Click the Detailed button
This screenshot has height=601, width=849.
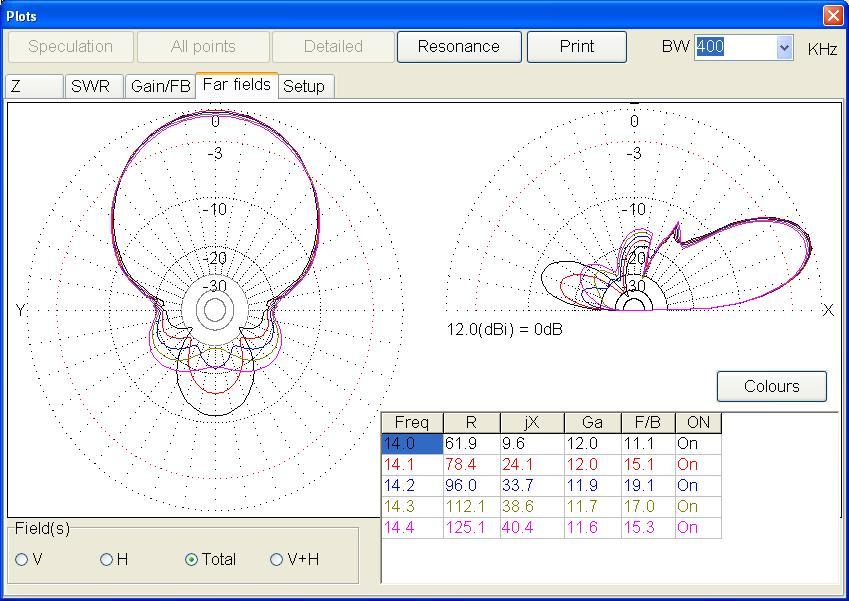[x=331, y=46]
